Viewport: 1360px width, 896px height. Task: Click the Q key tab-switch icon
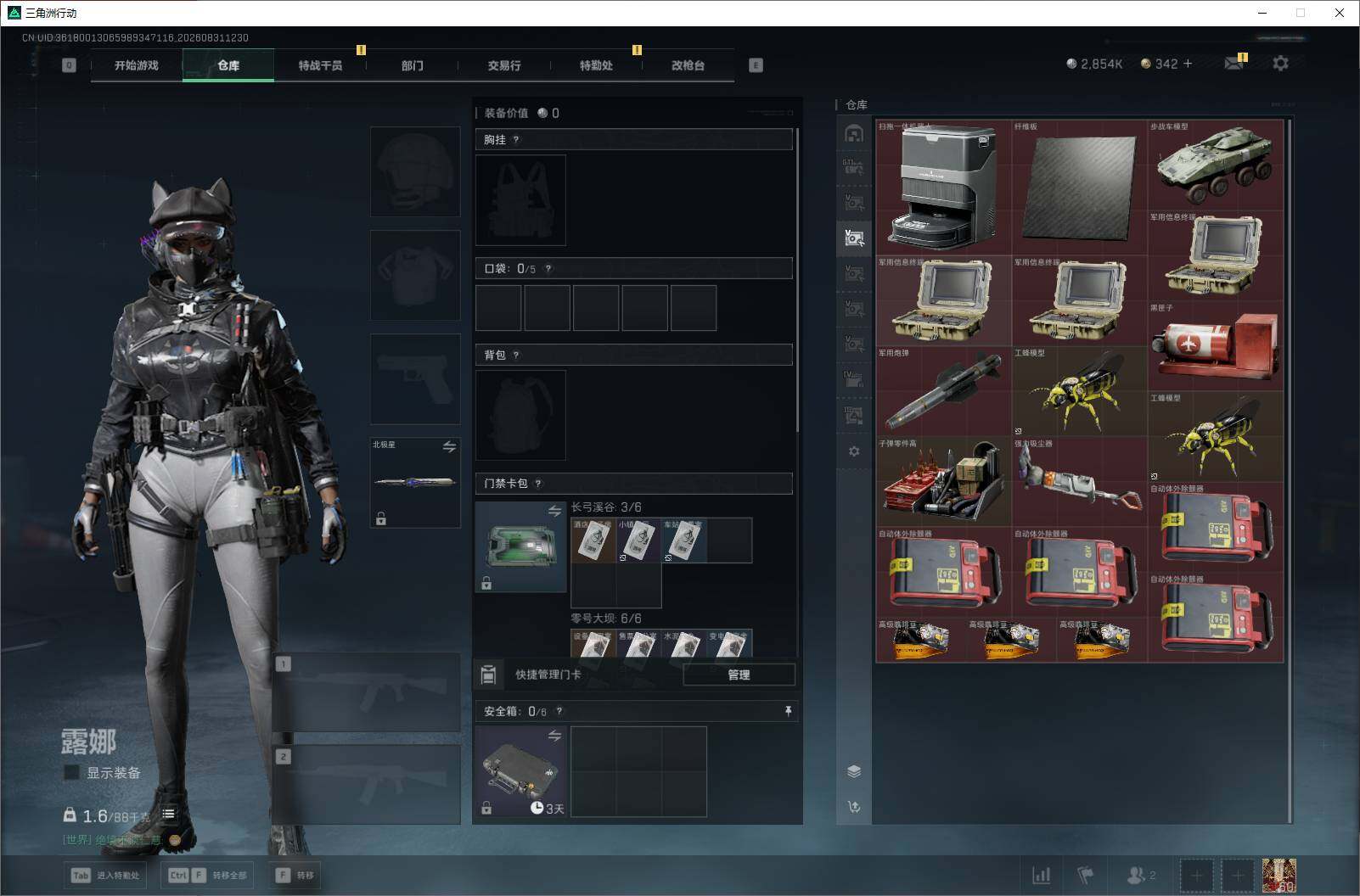pyautogui.click(x=69, y=65)
